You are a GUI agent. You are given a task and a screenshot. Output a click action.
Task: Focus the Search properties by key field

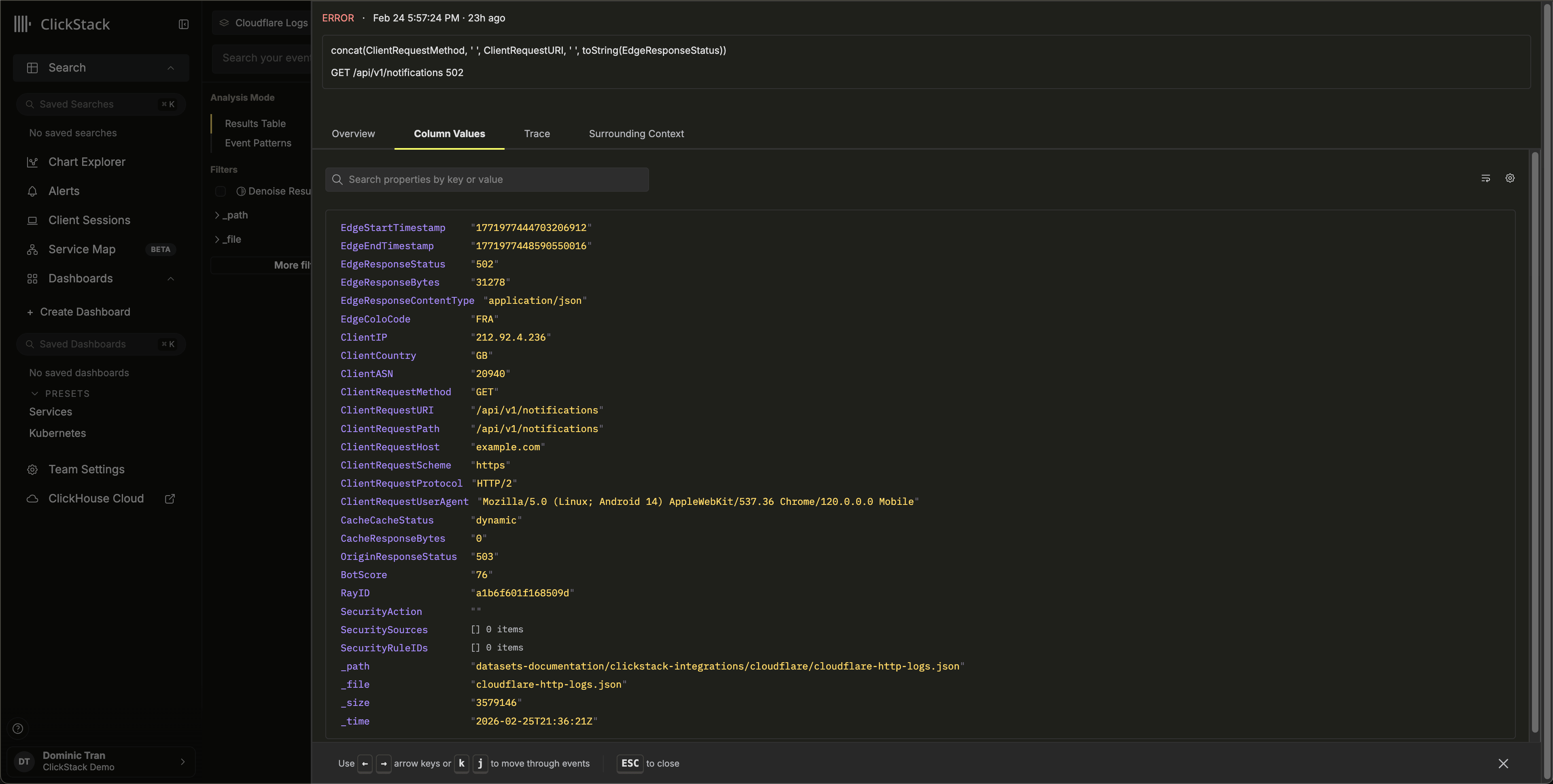[487, 180]
